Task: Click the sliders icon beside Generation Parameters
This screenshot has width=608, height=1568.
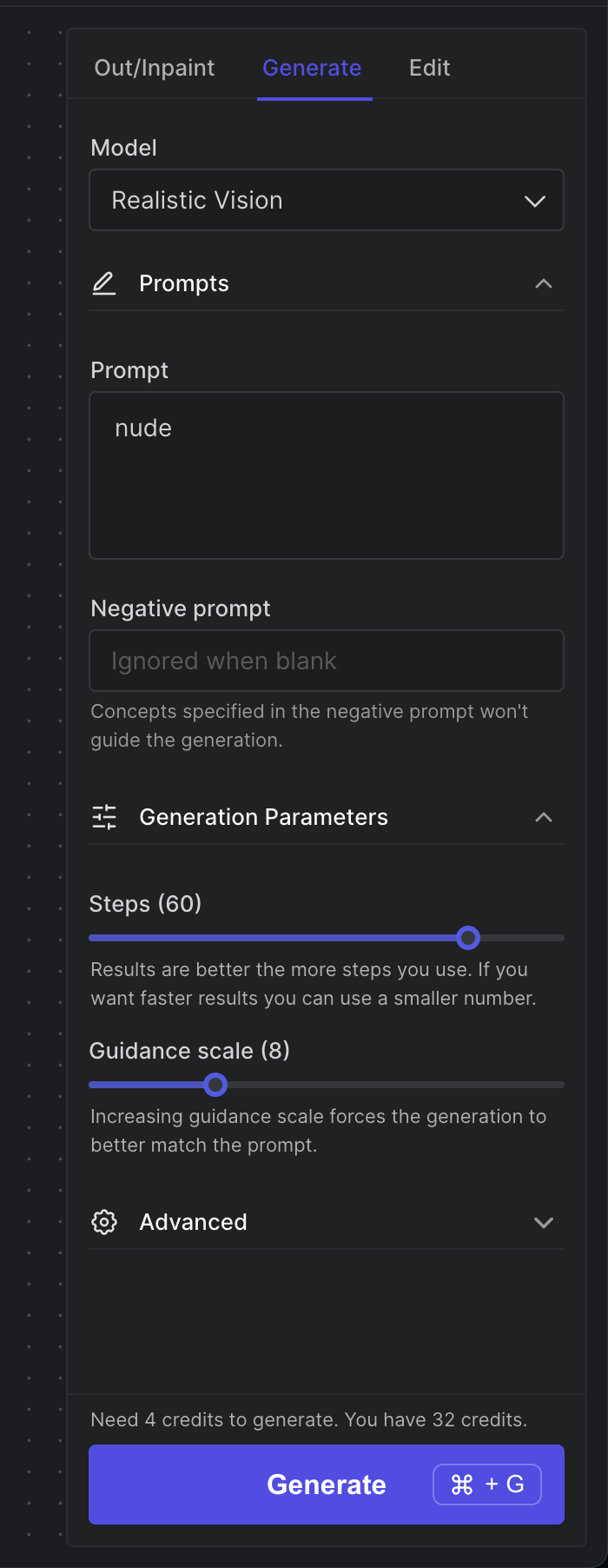Action: (104, 817)
